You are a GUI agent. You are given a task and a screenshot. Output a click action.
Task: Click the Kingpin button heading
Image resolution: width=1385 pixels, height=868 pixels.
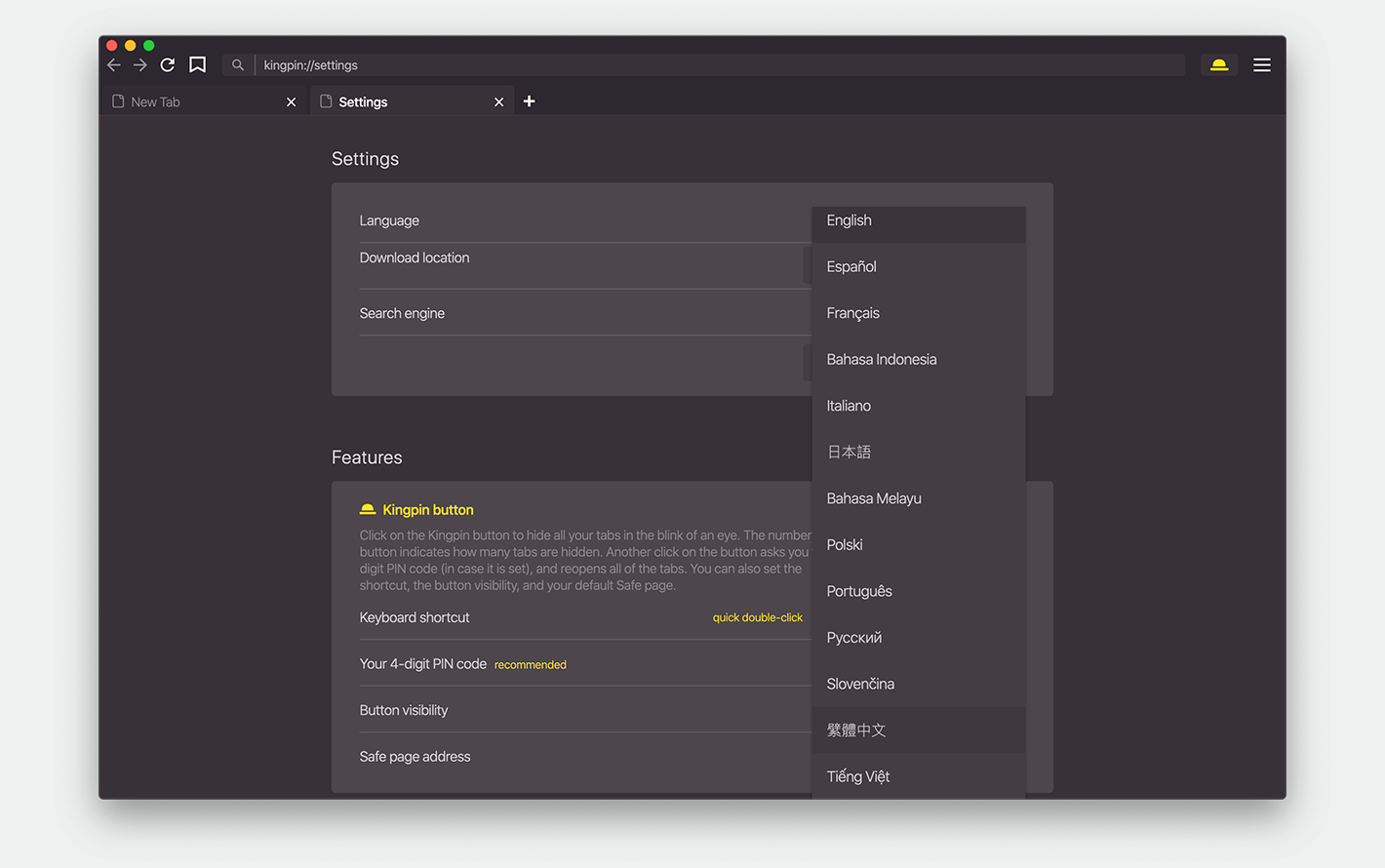coord(428,510)
